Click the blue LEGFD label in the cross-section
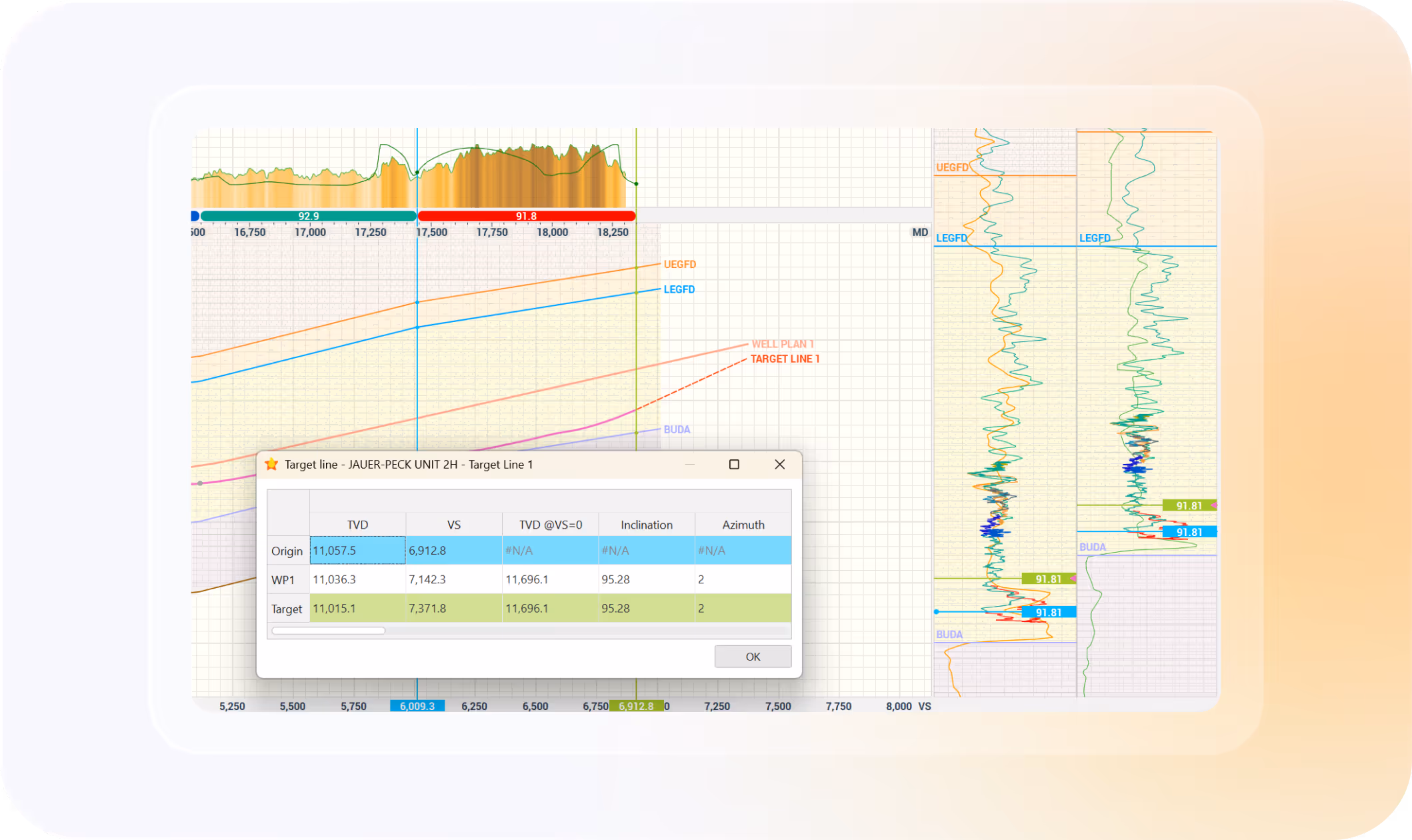This screenshot has height=840, width=1412. pyautogui.click(x=679, y=289)
